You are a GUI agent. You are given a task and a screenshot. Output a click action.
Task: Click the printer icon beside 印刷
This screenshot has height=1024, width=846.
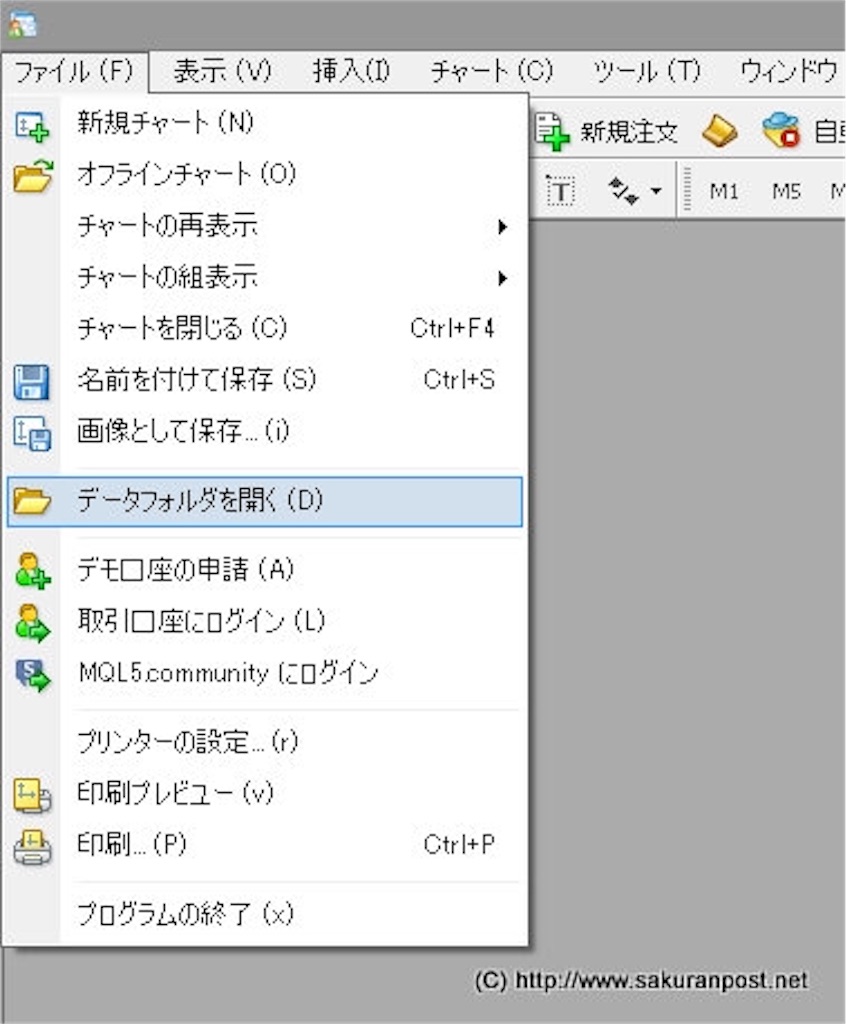[30, 845]
